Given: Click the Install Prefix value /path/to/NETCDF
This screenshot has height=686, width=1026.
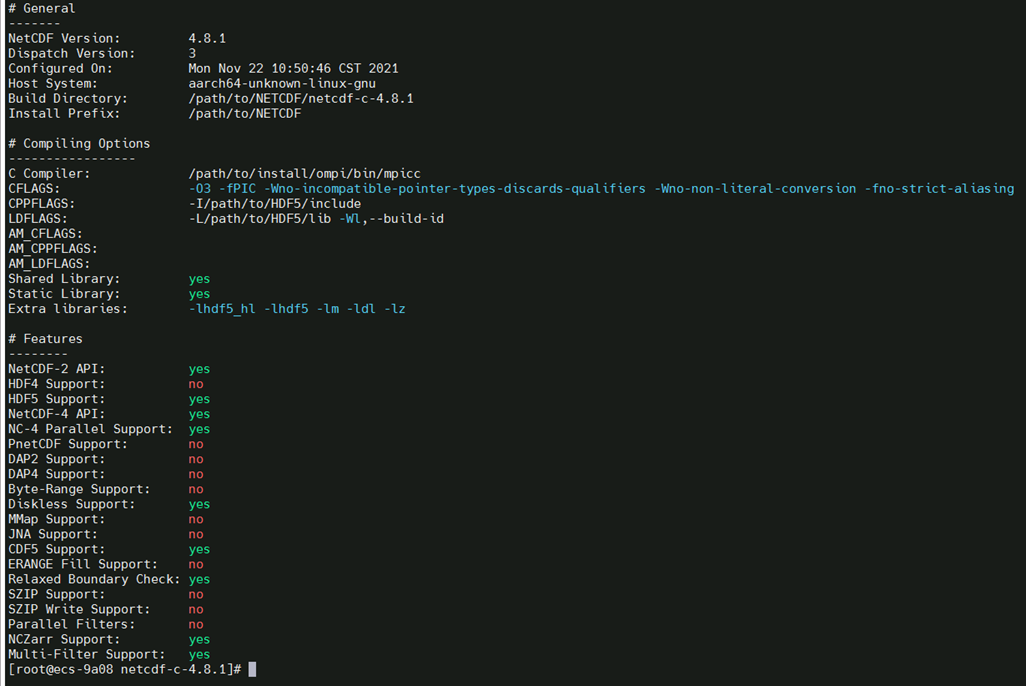Looking at the screenshot, I should [x=245, y=113].
